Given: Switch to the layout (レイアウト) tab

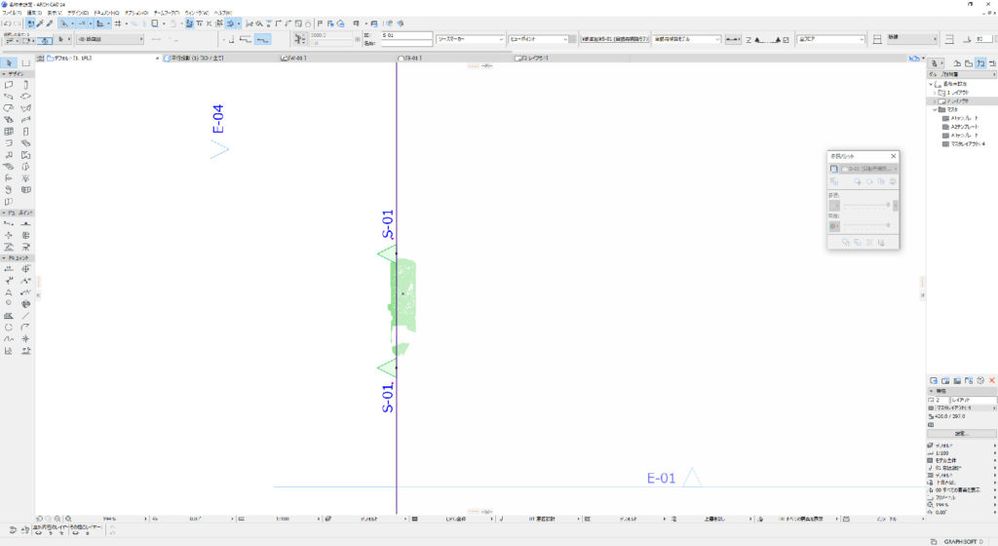Looking at the screenshot, I should point(573,58).
